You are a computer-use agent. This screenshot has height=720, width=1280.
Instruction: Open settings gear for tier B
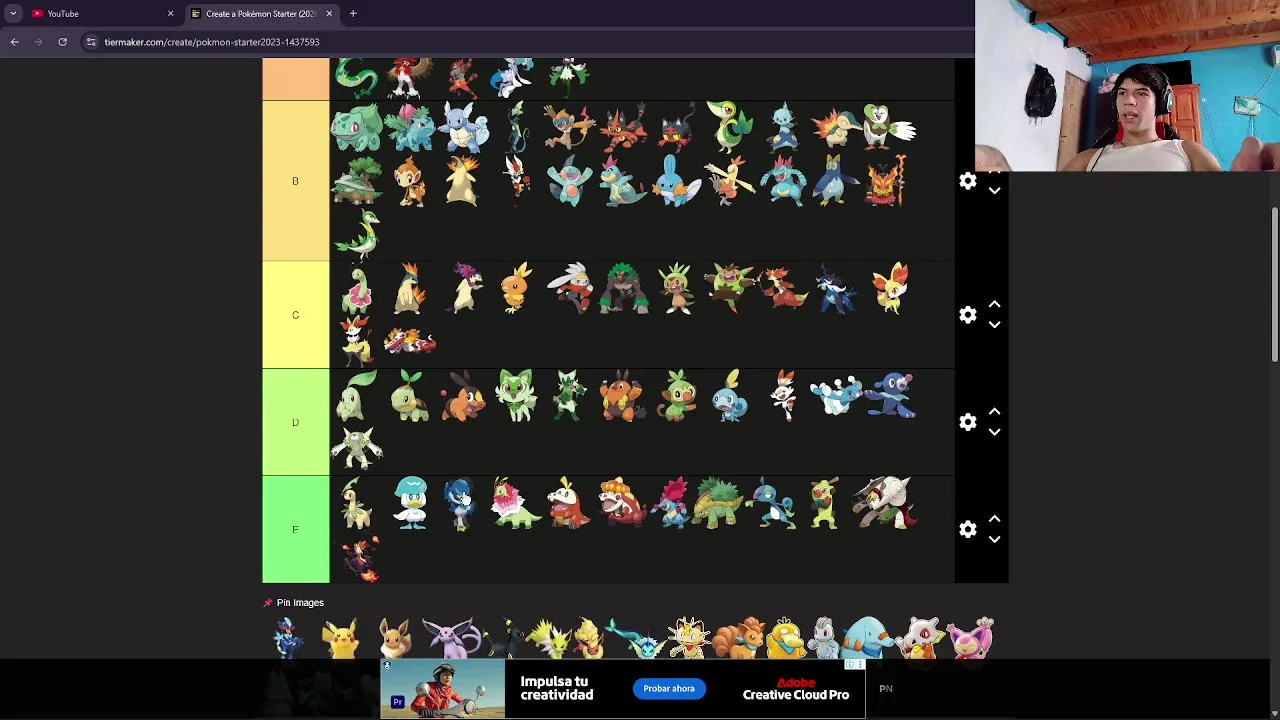967,181
